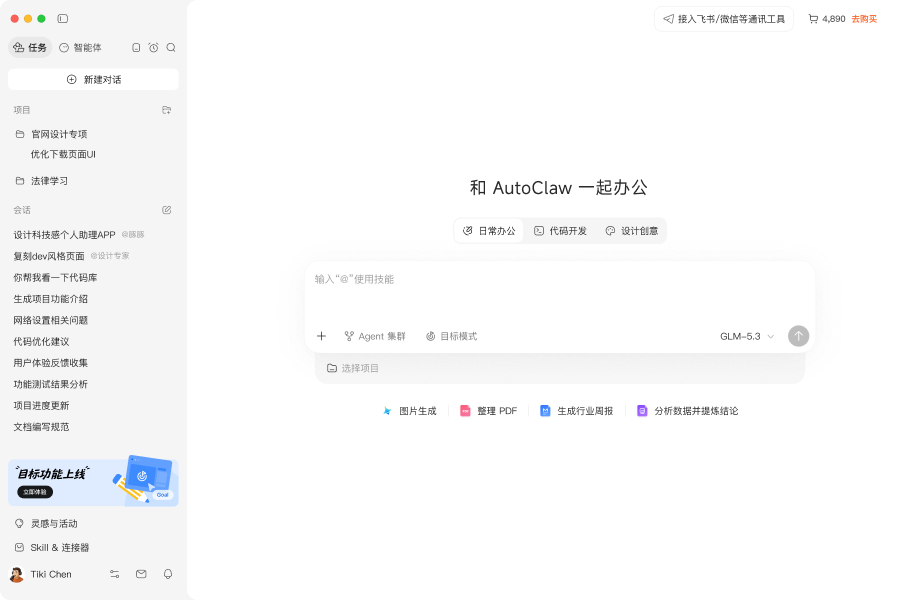Click the 去购买 link
The width and height of the screenshot is (900, 600).
tap(864, 19)
